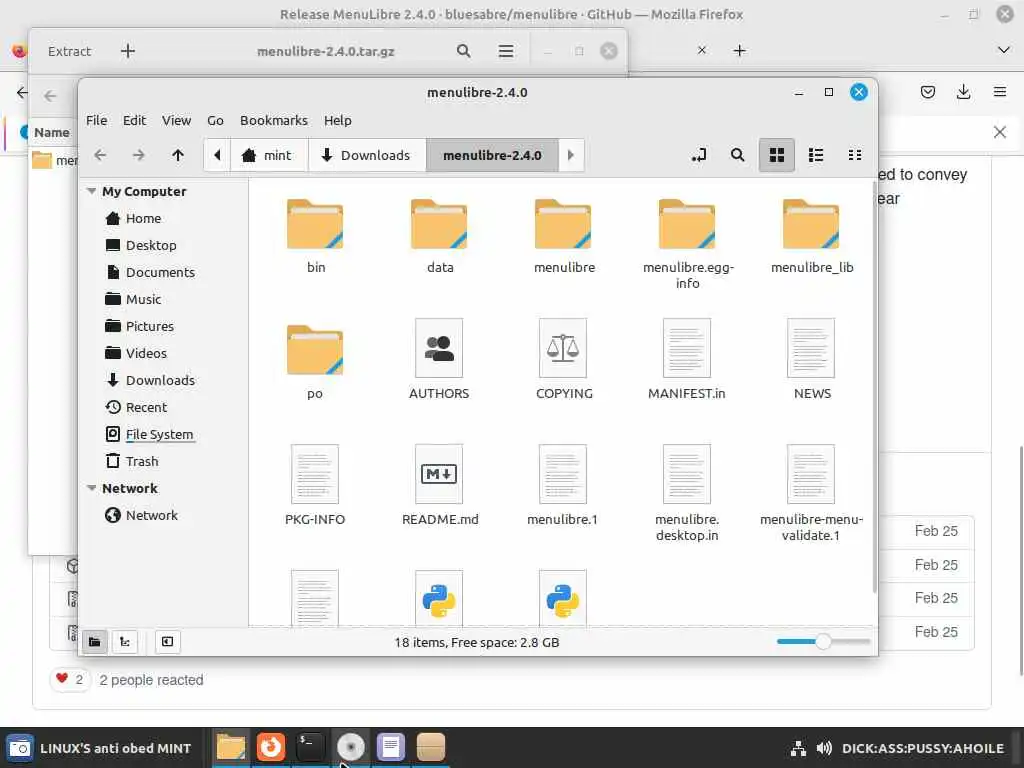Collapse the Network section
This screenshot has width=1024, height=768.
point(91,488)
